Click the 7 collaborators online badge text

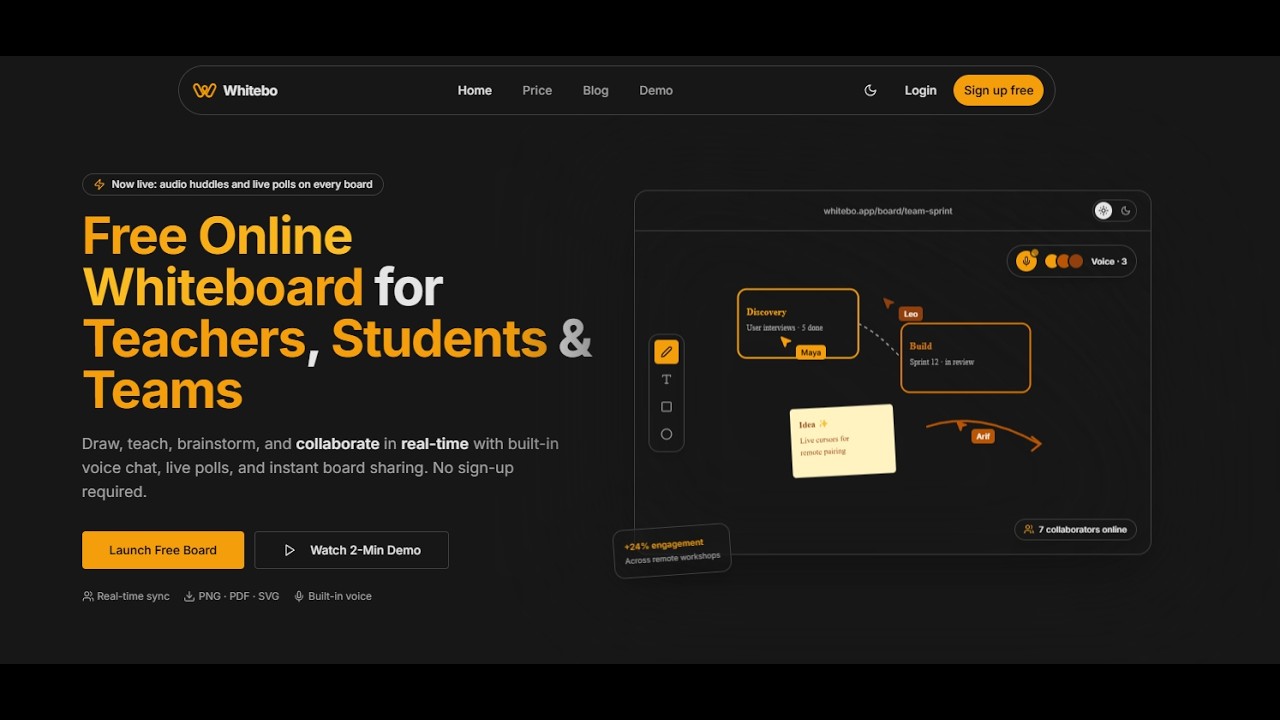coord(1083,529)
